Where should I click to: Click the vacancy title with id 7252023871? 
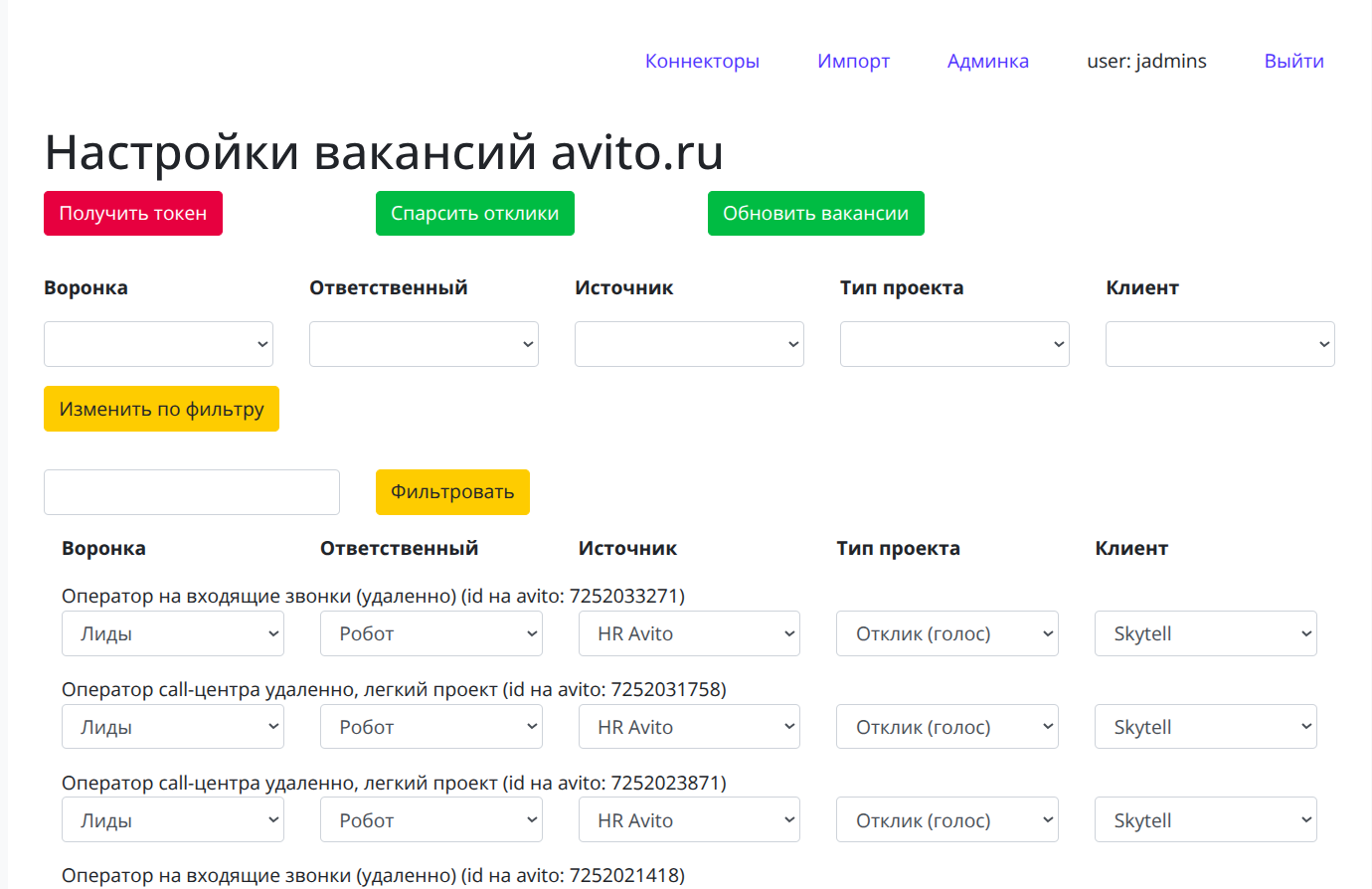click(x=394, y=783)
